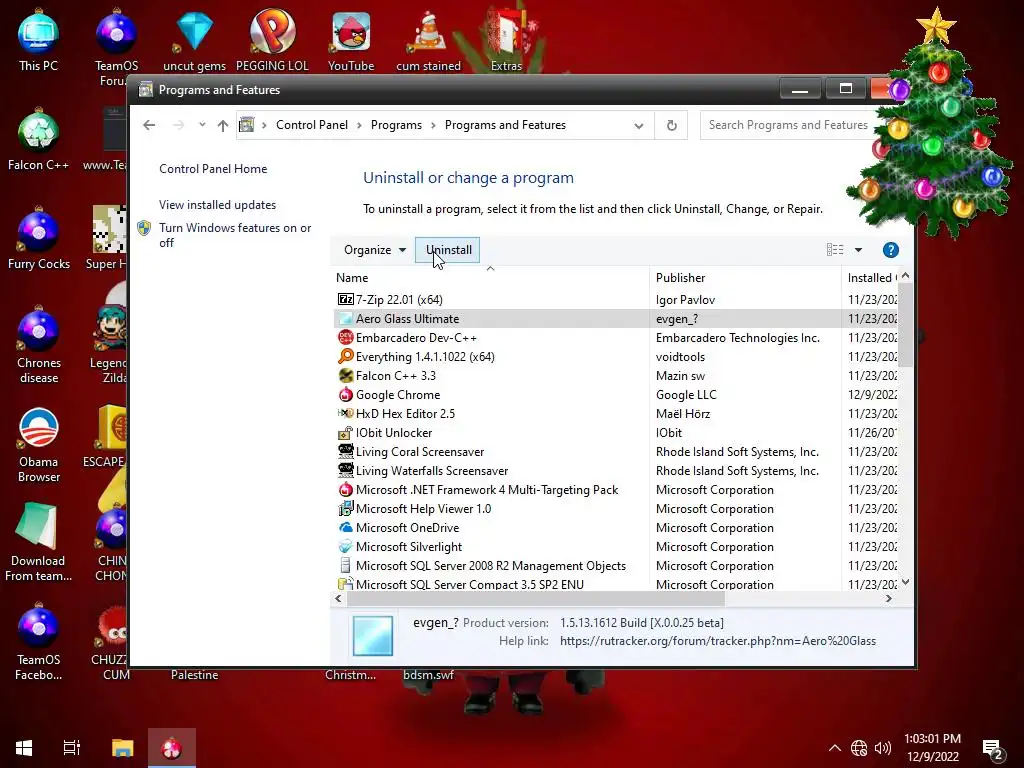Viewport: 1024px width, 768px height.
Task: Click the Everything search program icon
Action: click(x=345, y=356)
